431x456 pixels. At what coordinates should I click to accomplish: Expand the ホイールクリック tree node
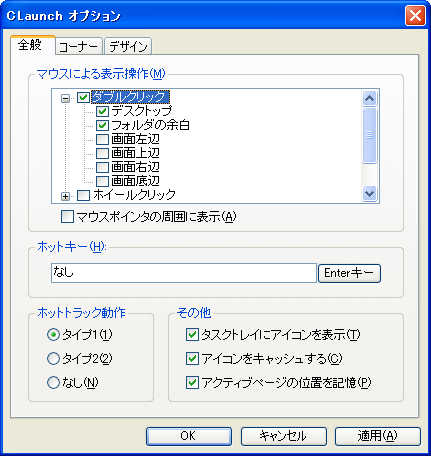[x=66, y=196]
